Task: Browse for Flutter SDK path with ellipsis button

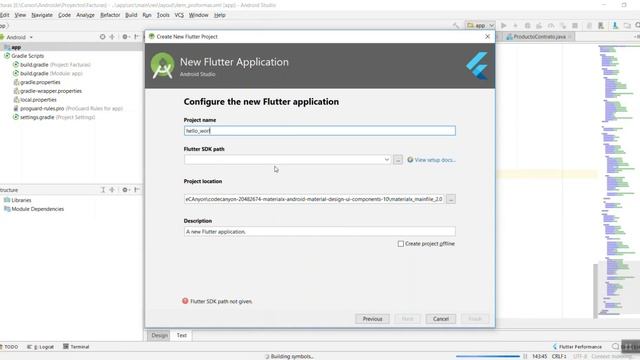Action: pyautogui.click(x=398, y=160)
